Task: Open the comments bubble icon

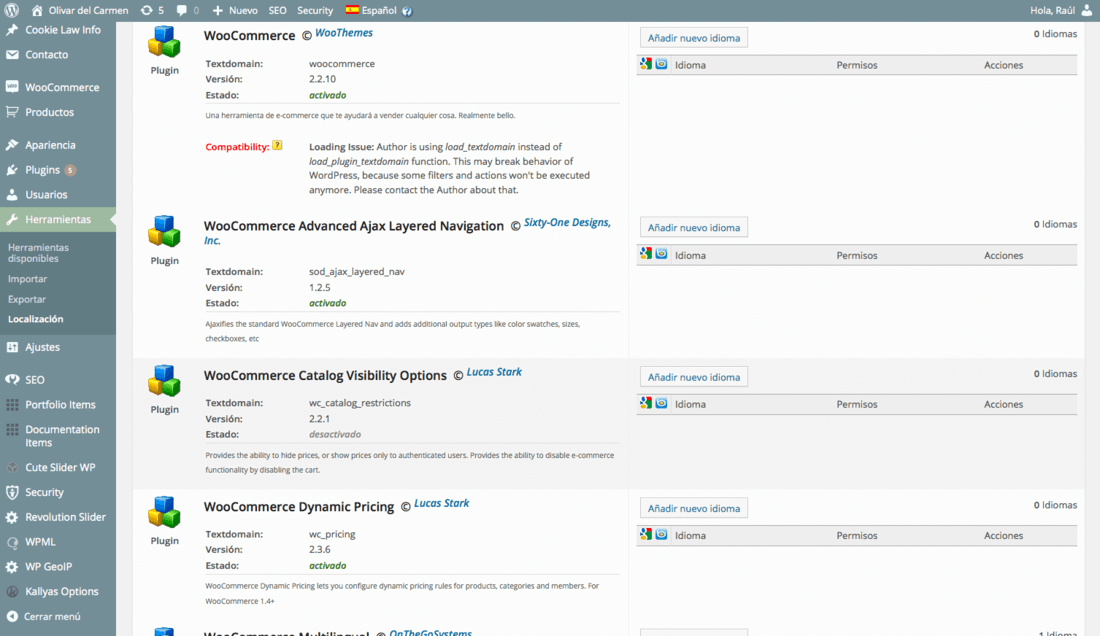Action: [x=182, y=11]
